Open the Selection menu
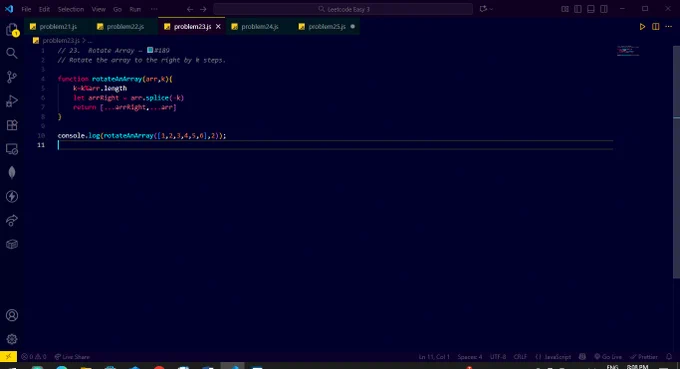 click(71, 9)
